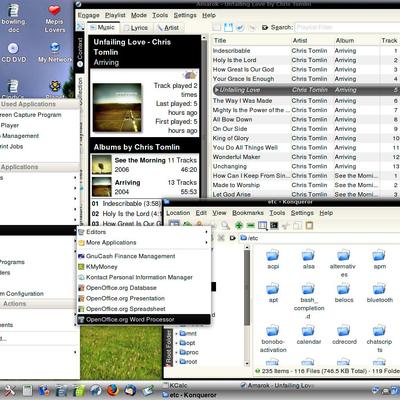Launch Thunderbird from the bottom panel
The width and height of the screenshot is (400, 400).
(x=130, y=390)
